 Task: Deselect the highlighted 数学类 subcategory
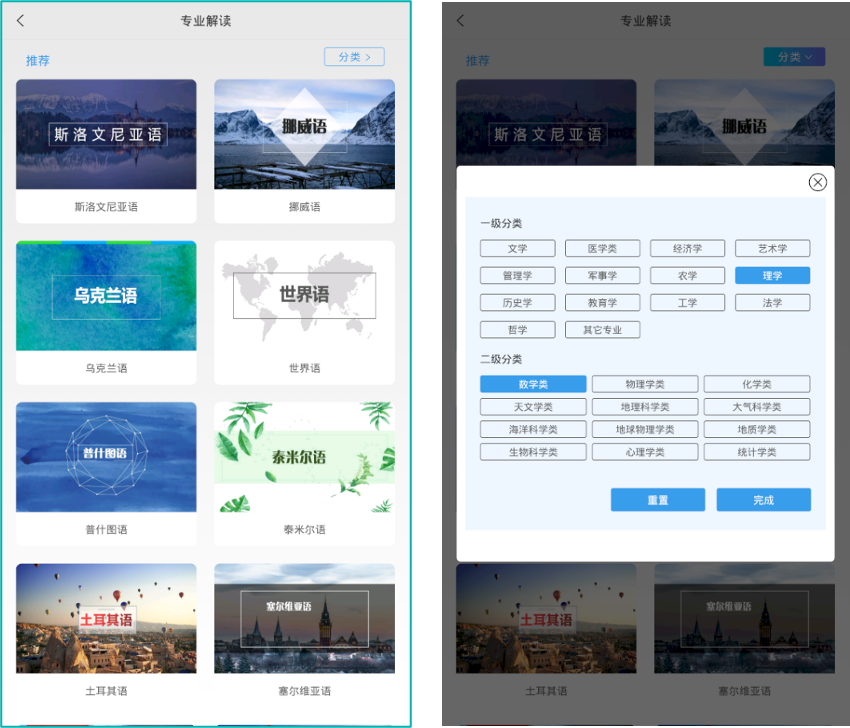[533, 384]
